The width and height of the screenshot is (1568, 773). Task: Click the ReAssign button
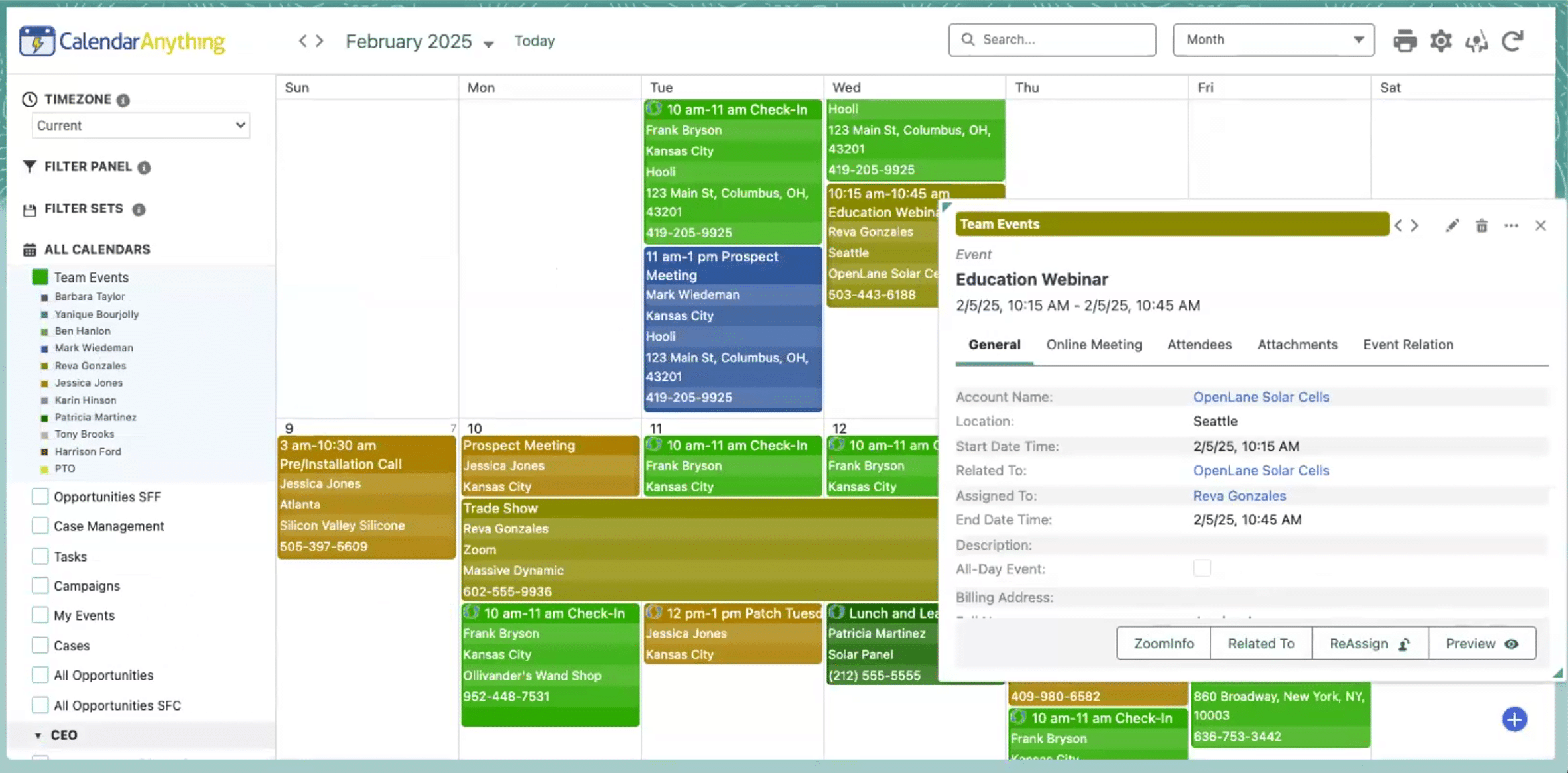[x=1370, y=644]
